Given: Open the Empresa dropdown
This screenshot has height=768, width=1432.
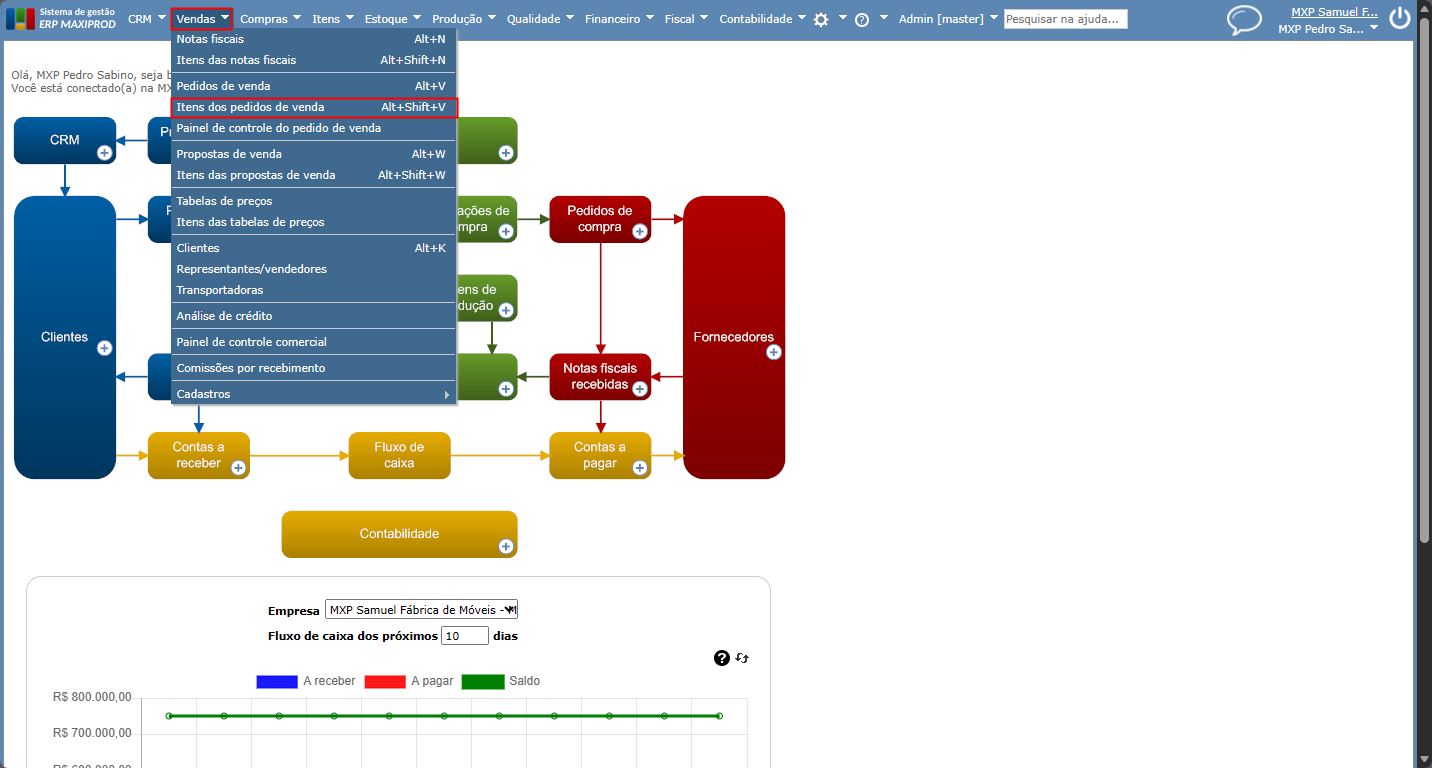Looking at the screenshot, I should click(x=421, y=610).
